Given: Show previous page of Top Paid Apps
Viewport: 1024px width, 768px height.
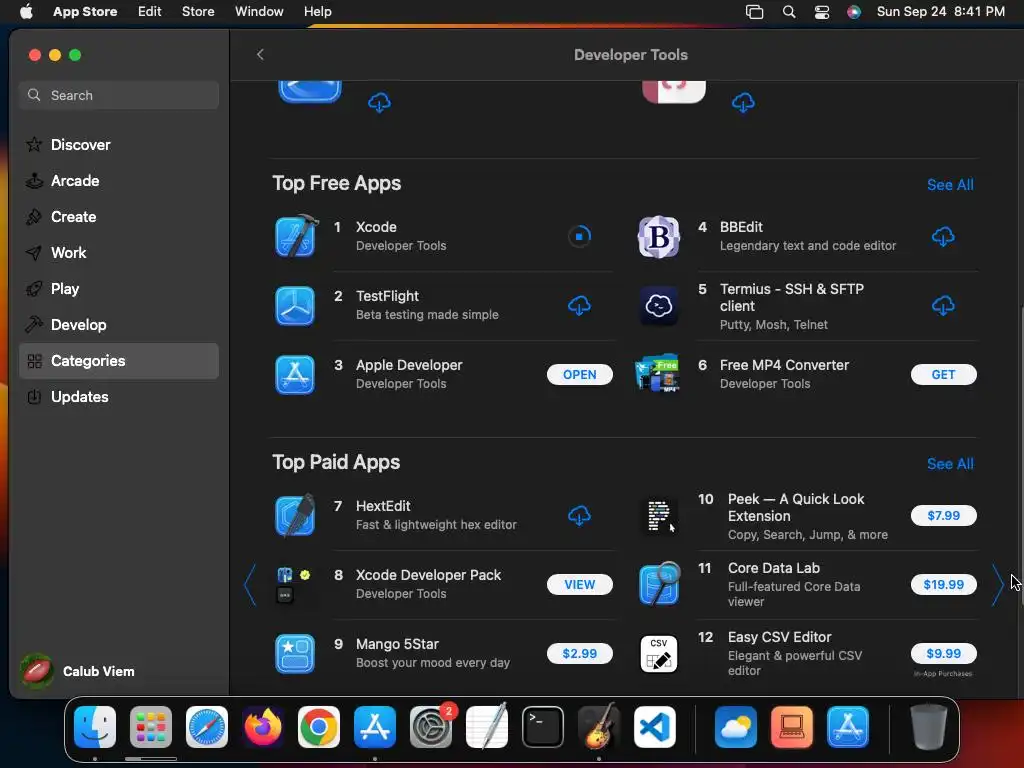Looking at the screenshot, I should click(x=250, y=584).
